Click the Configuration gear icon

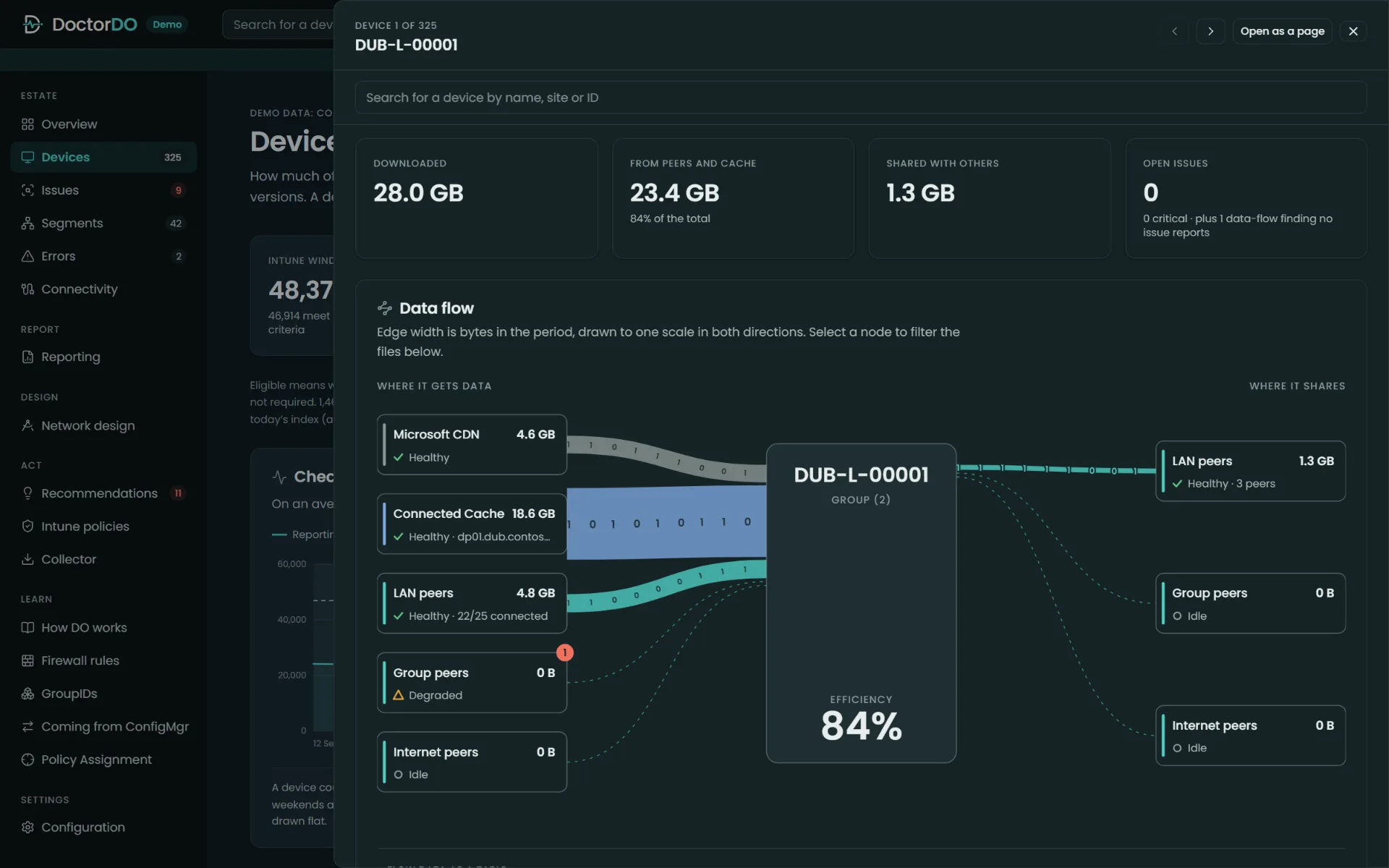(27, 827)
